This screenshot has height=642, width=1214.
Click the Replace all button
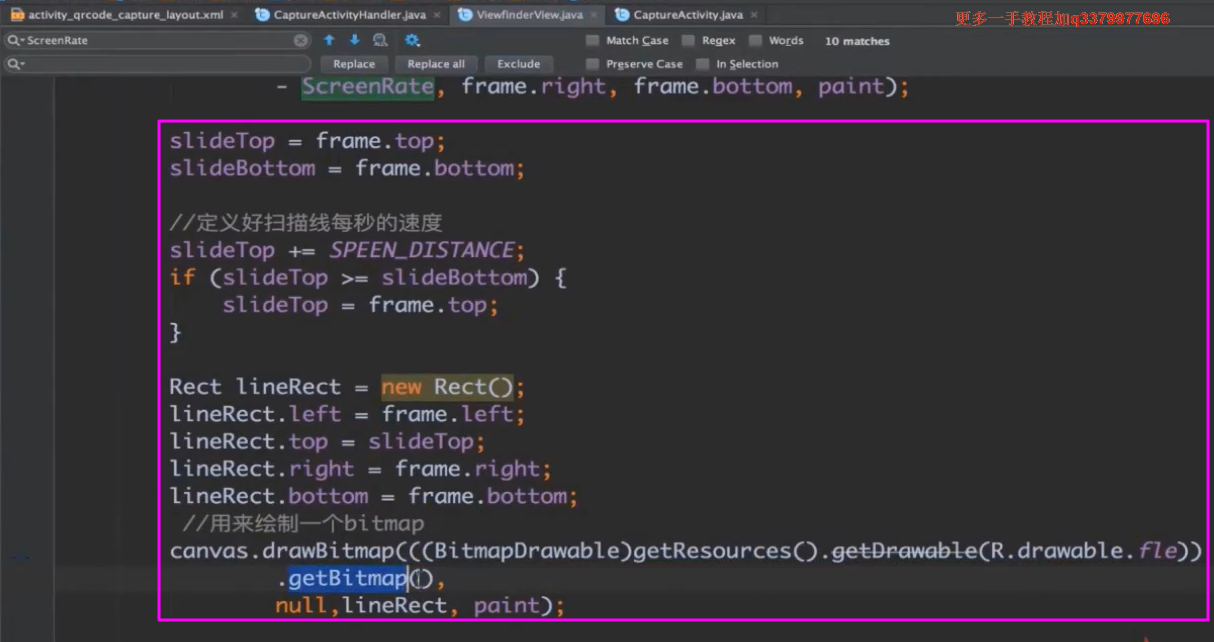point(436,64)
